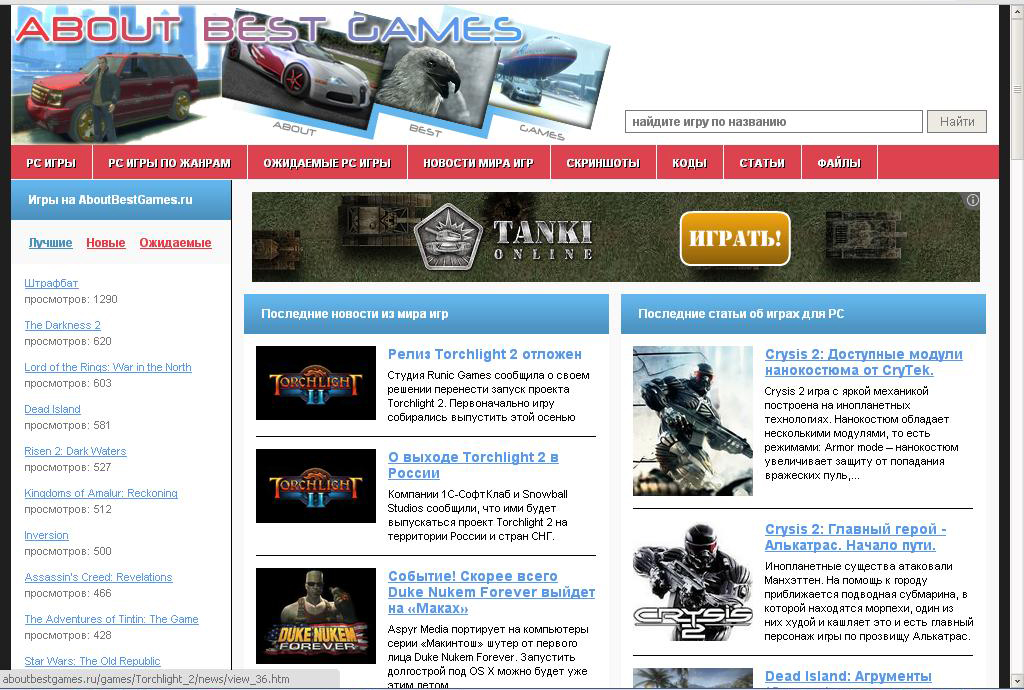Open НОВОСТИ МИРА ИГР menu
The height and width of the screenshot is (690, 1024).
tap(479, 163)
